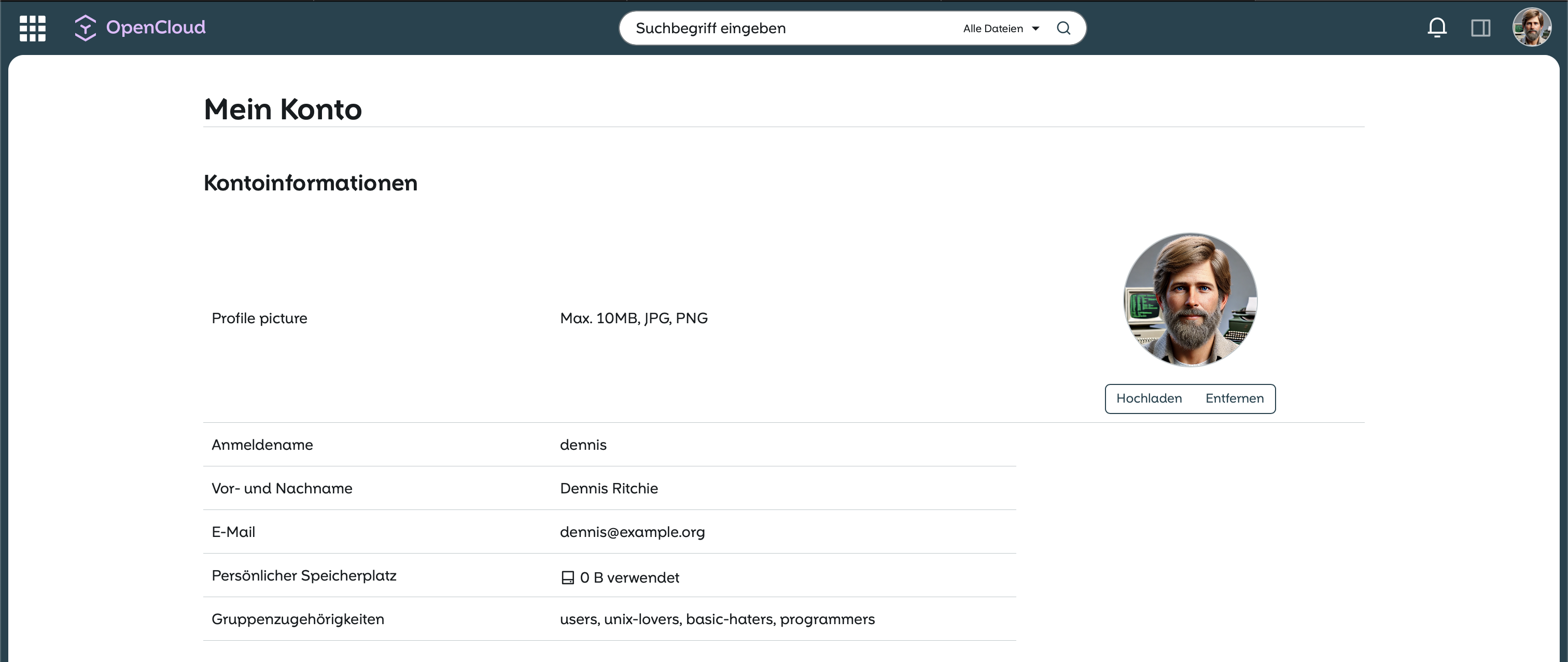Click the Dennis Ritchie name value
The width and height of the screenshot is (1568, 662).
pyautogui.click(x=609, y=488)
